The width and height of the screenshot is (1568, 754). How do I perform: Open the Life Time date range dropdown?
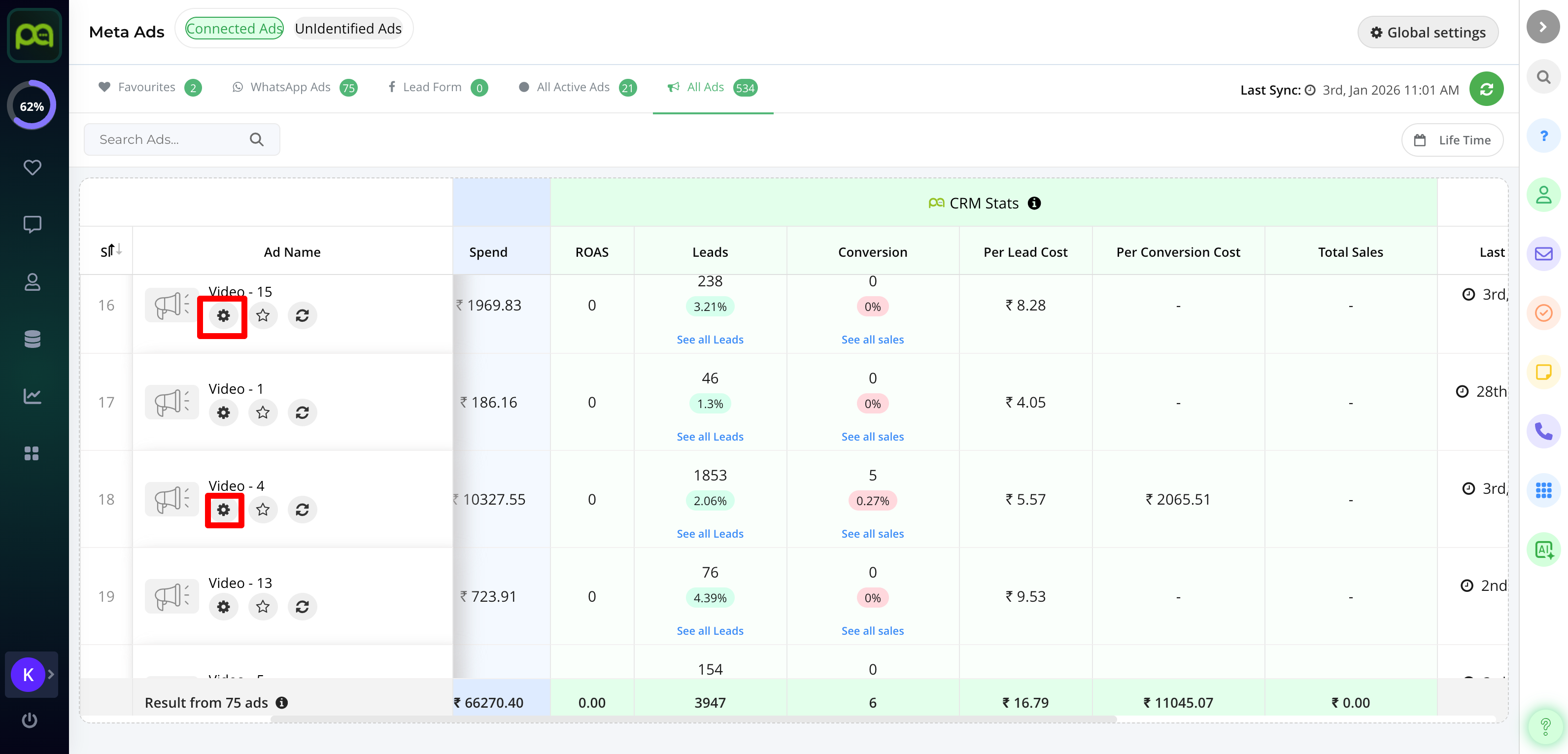1452,140
